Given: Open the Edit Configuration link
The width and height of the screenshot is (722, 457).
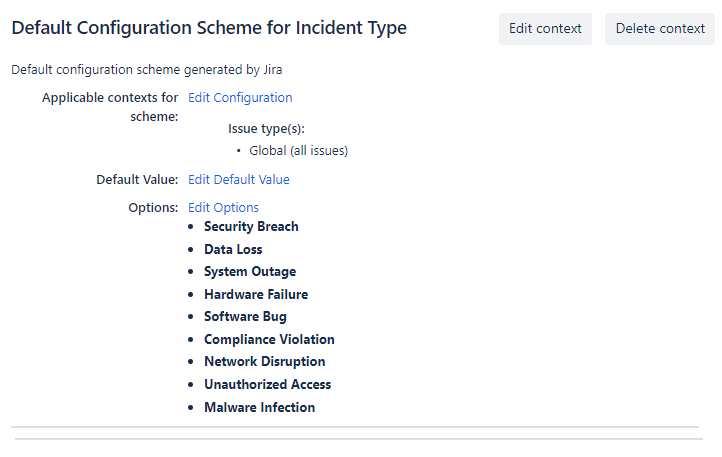Looking at the screenshot, I should tap(240, 98).
